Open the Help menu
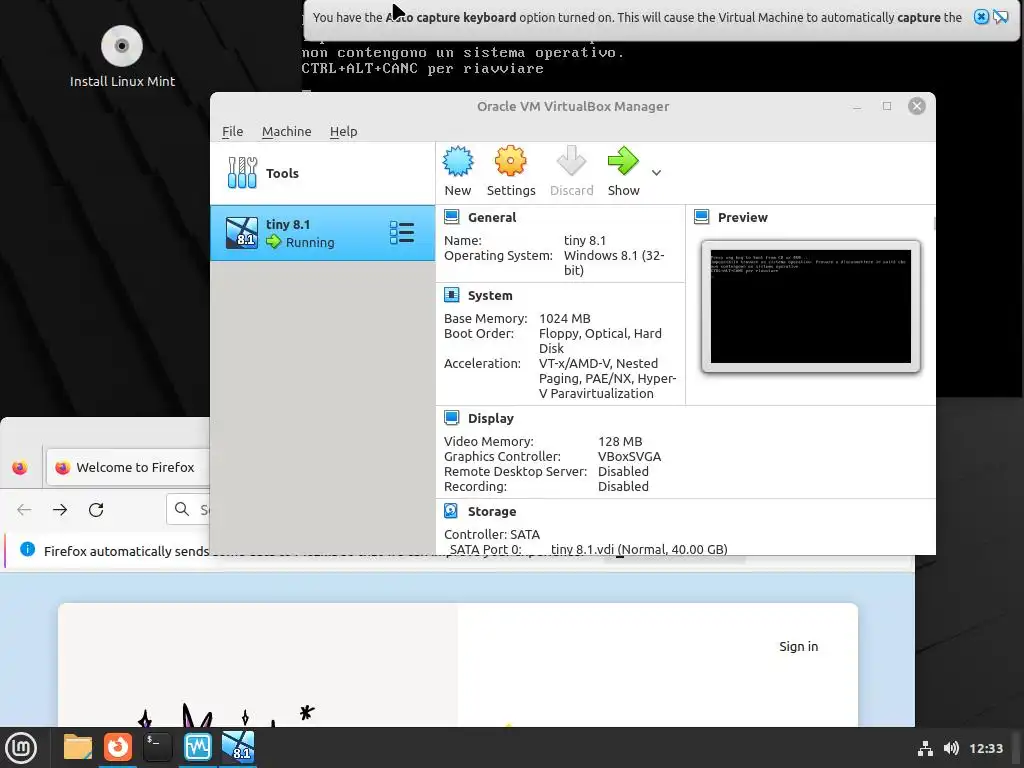The image size is (1024, 768). pos(344,131)
